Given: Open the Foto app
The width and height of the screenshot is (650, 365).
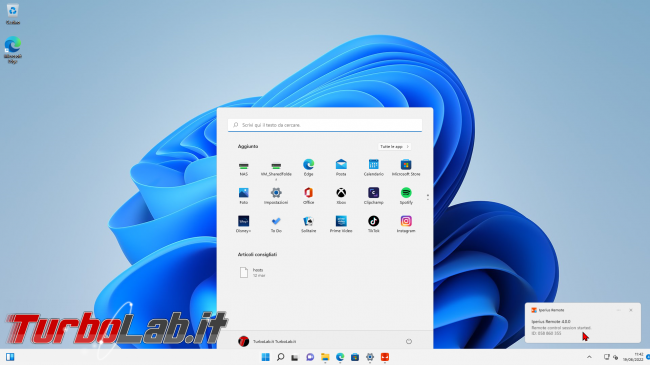Looking at the screenshot, I should point(243,196).
